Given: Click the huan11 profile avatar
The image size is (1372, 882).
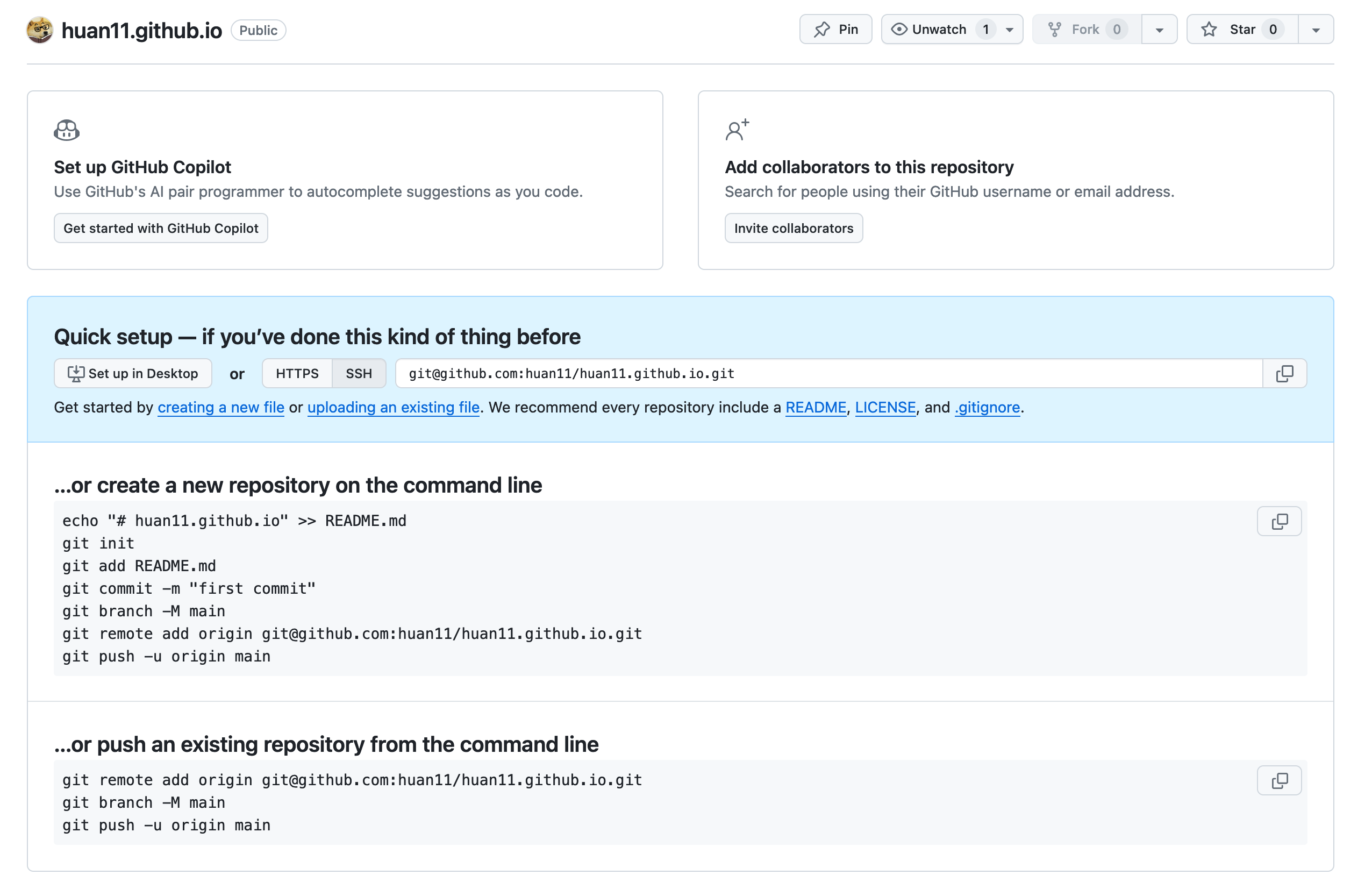Looking at the screenshot, I should [x=40, y=30].
